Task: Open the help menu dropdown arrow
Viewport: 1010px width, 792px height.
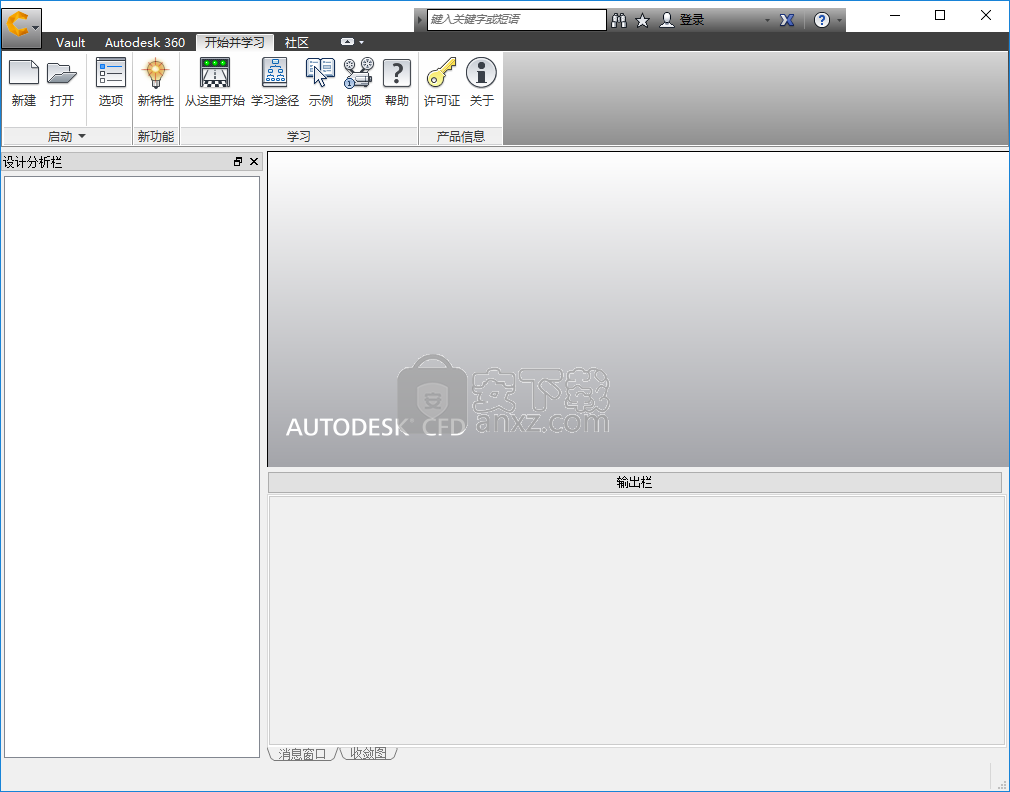Action: tap(839, 21)
